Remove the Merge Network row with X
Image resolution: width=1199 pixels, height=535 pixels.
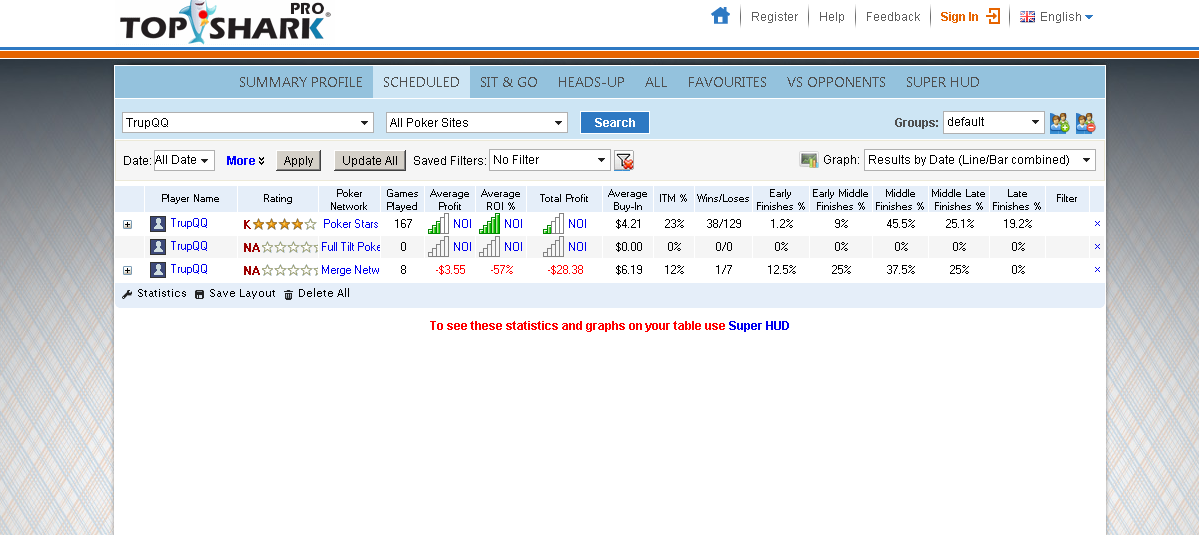[1097, 270]
